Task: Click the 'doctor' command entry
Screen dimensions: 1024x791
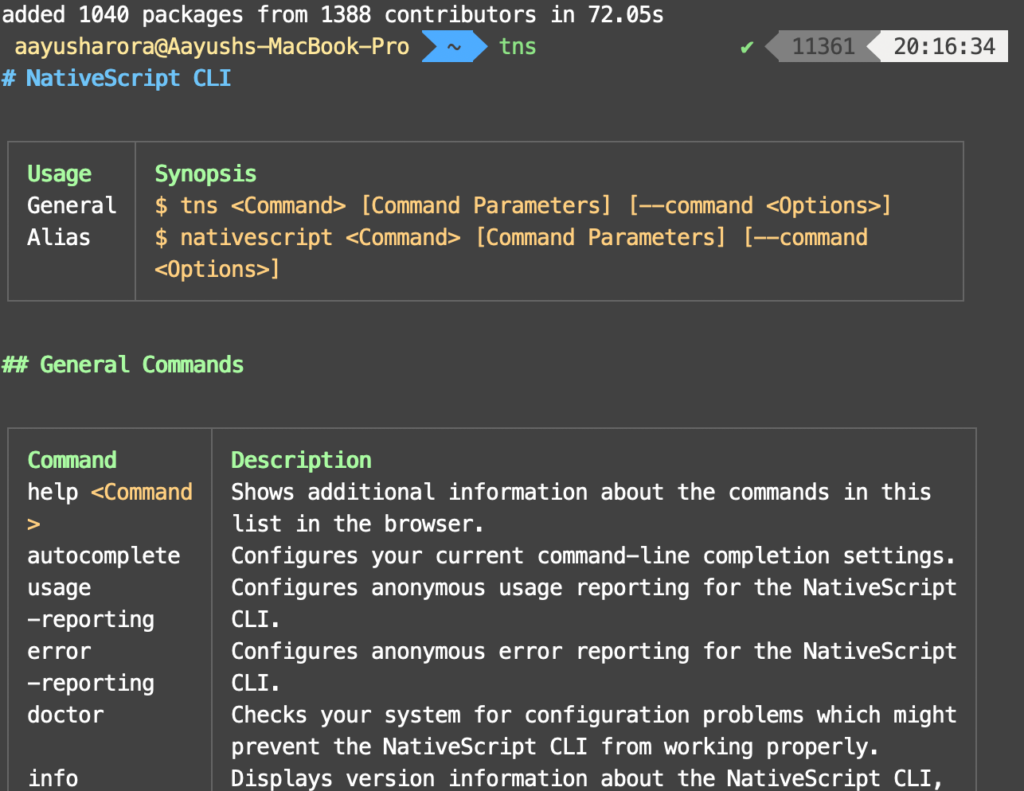Action: (x=65, y=715)
